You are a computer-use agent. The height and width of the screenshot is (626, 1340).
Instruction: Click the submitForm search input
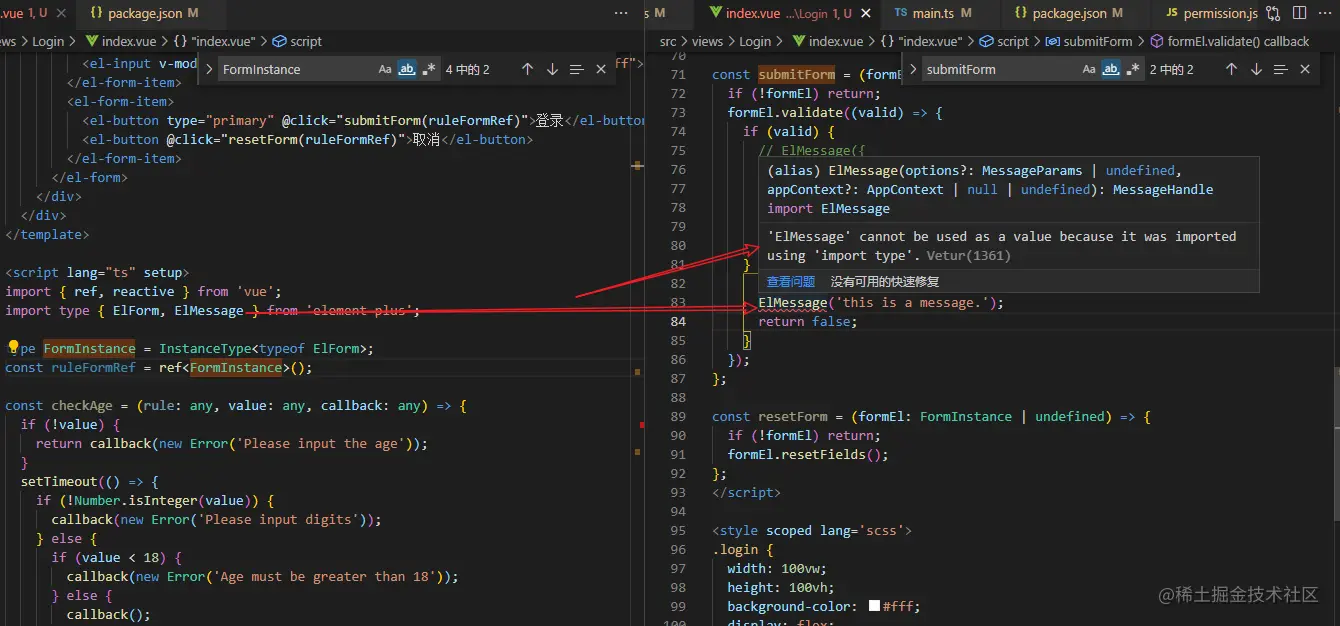1000,70
